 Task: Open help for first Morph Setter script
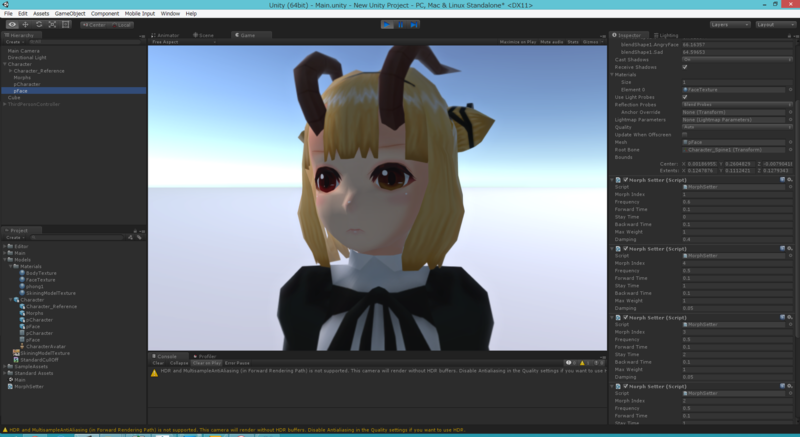coord(783,180)
